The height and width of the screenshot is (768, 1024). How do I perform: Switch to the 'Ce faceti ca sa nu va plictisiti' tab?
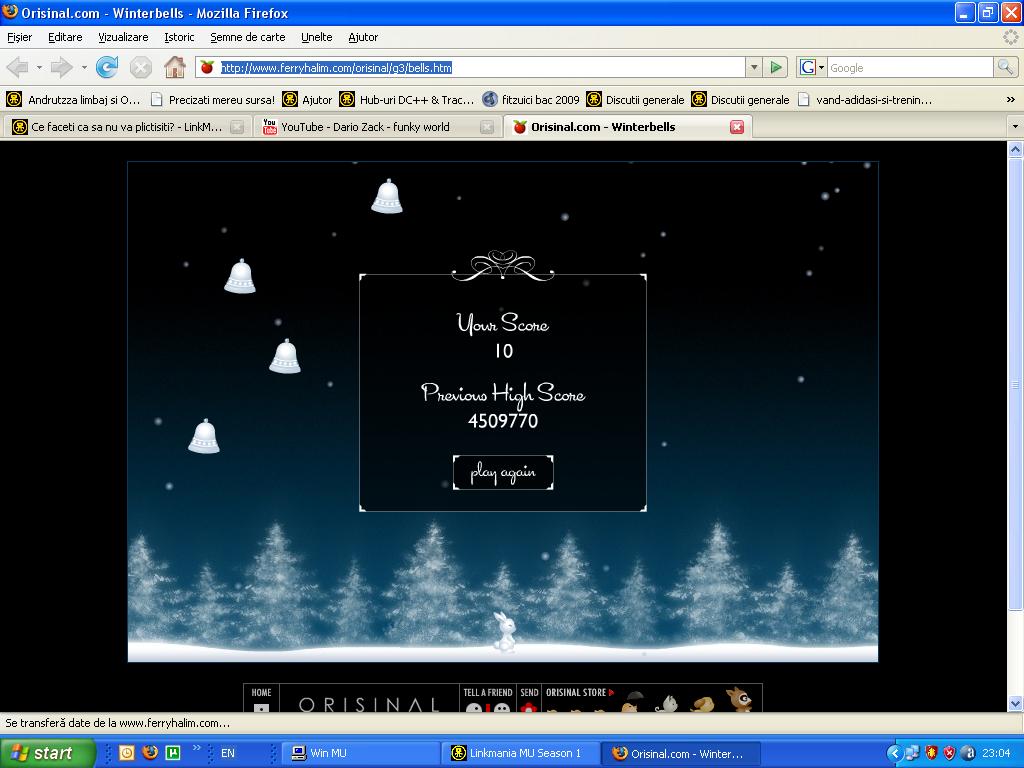click(x=127, y=127)
